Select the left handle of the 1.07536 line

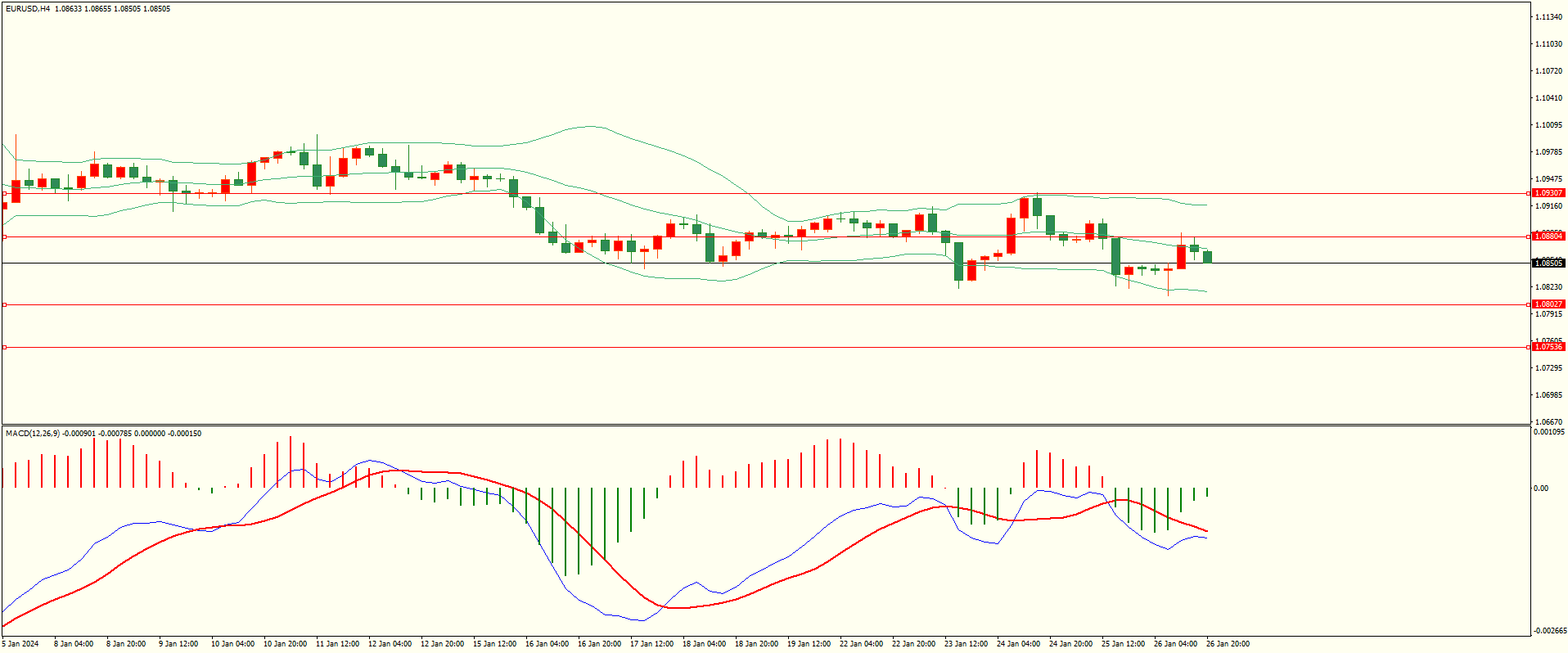pyautogui.click(x=4, y=348)
